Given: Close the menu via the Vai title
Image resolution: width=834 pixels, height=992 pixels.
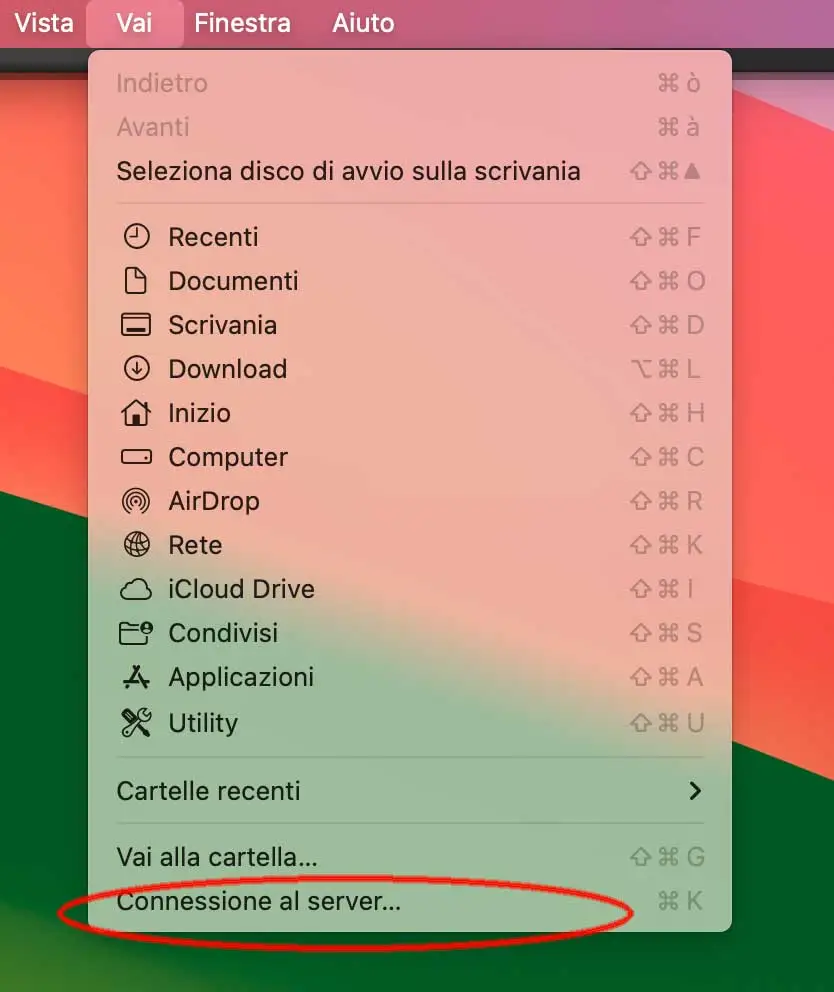Looking at the screenshot, I should pyautogui.click(x=134, y=23).
